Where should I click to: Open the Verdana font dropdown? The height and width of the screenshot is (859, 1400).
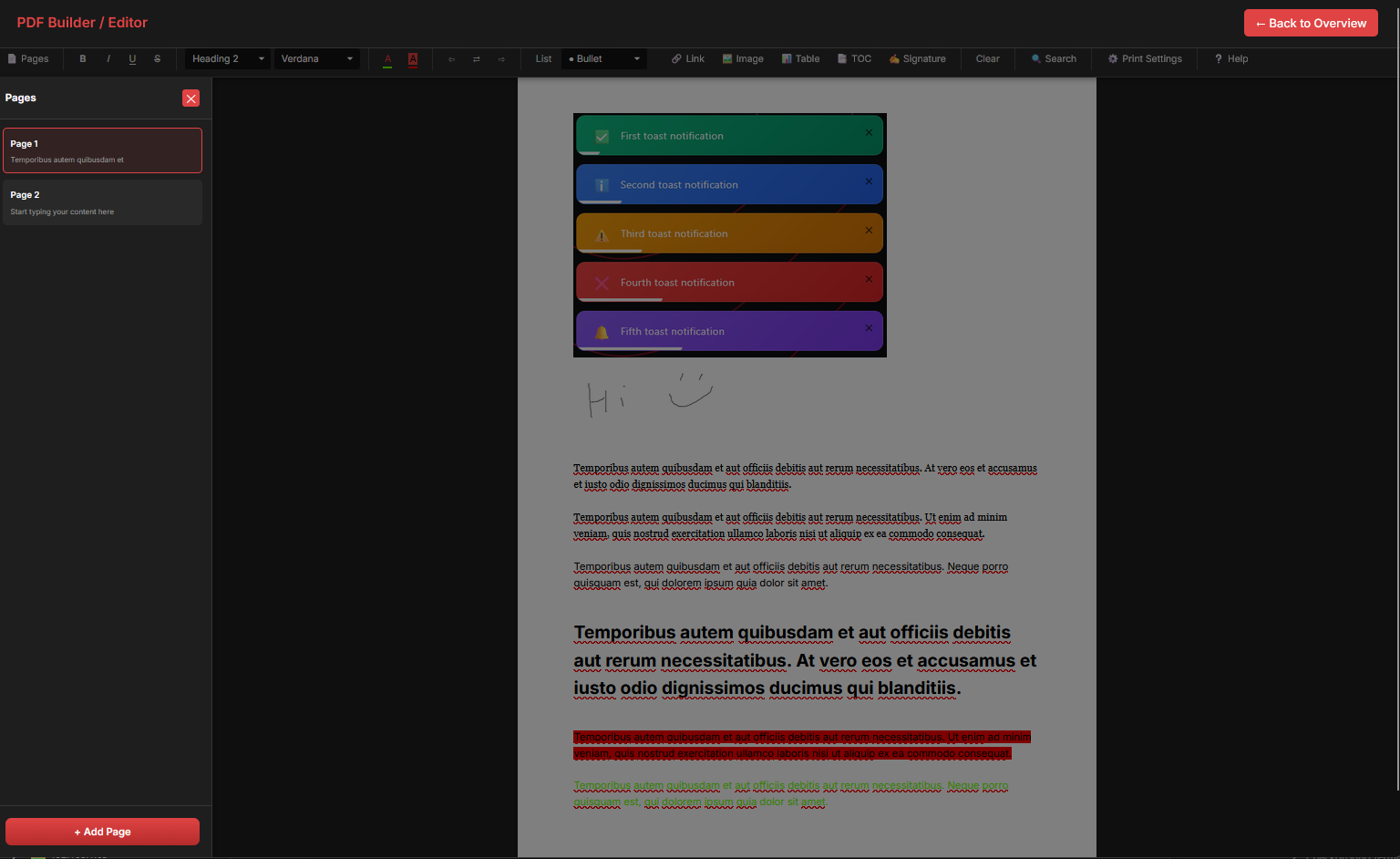point(316,59)
